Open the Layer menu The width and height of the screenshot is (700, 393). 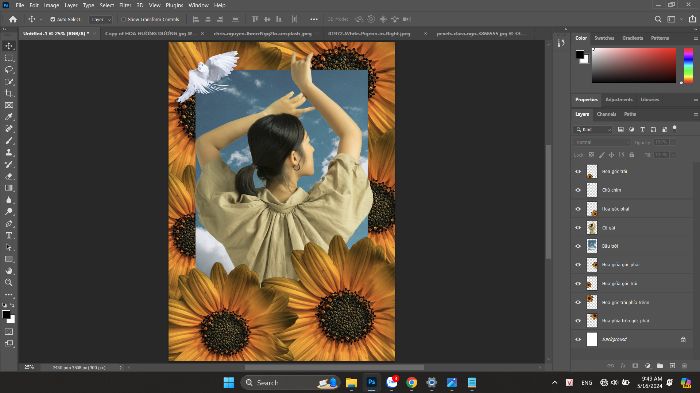(x=71, y=5)
